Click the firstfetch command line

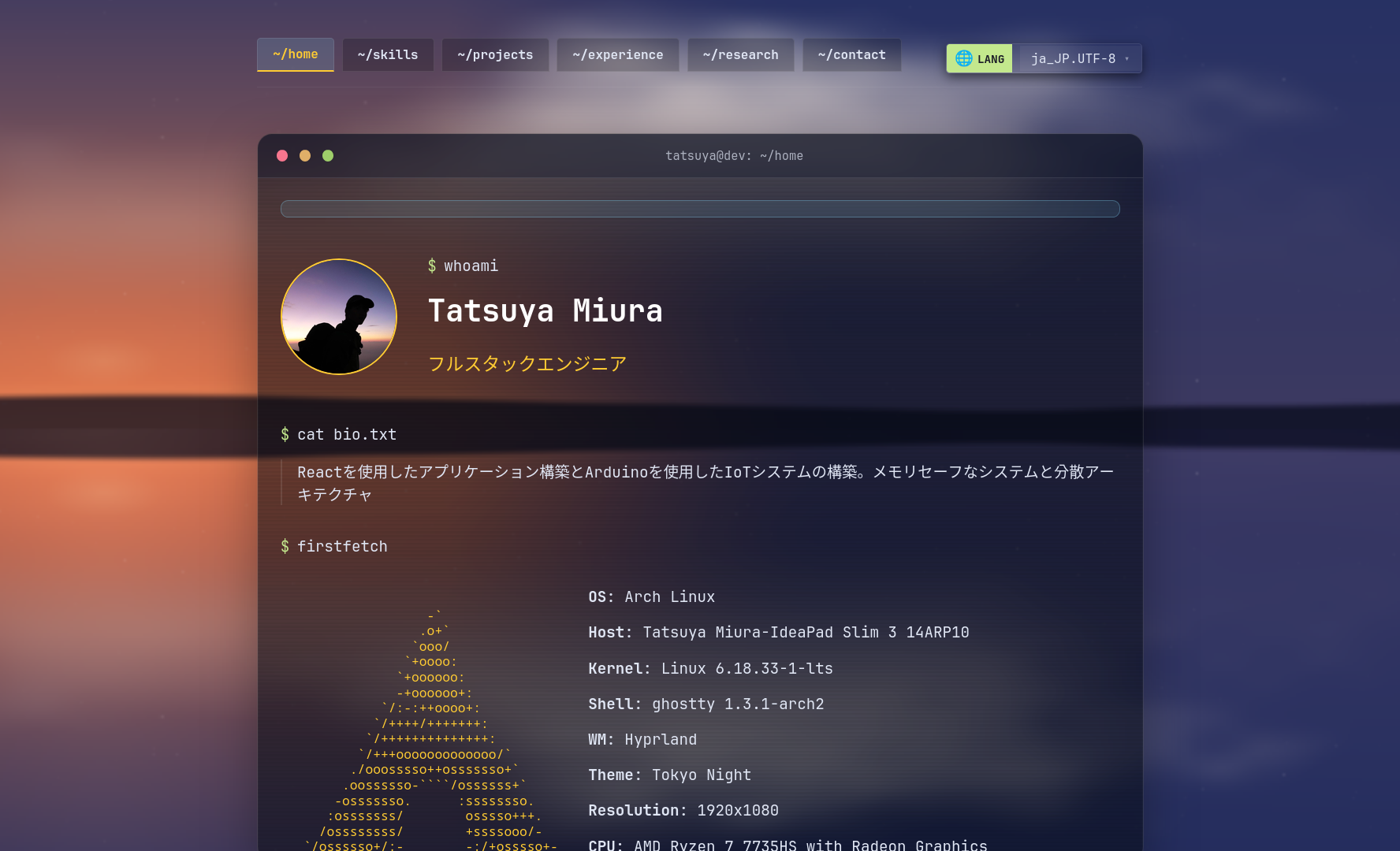tap(334, 546)
